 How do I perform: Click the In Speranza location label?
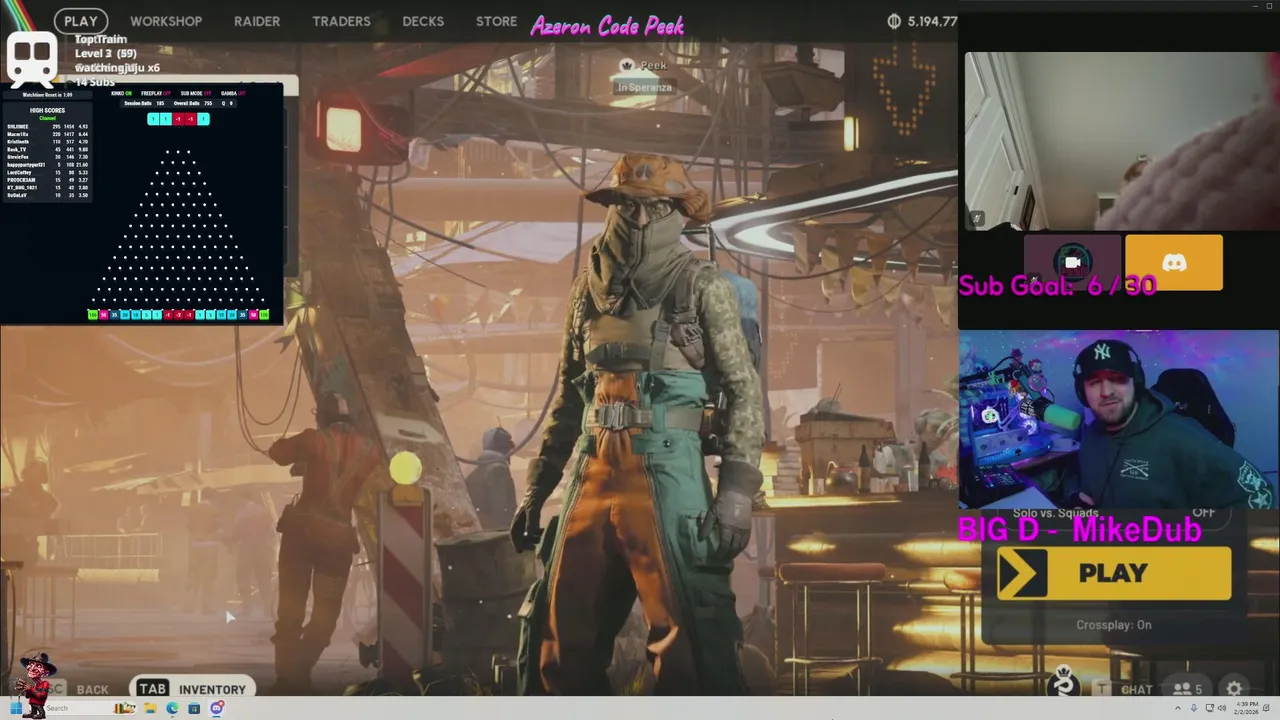pos(645,87)
